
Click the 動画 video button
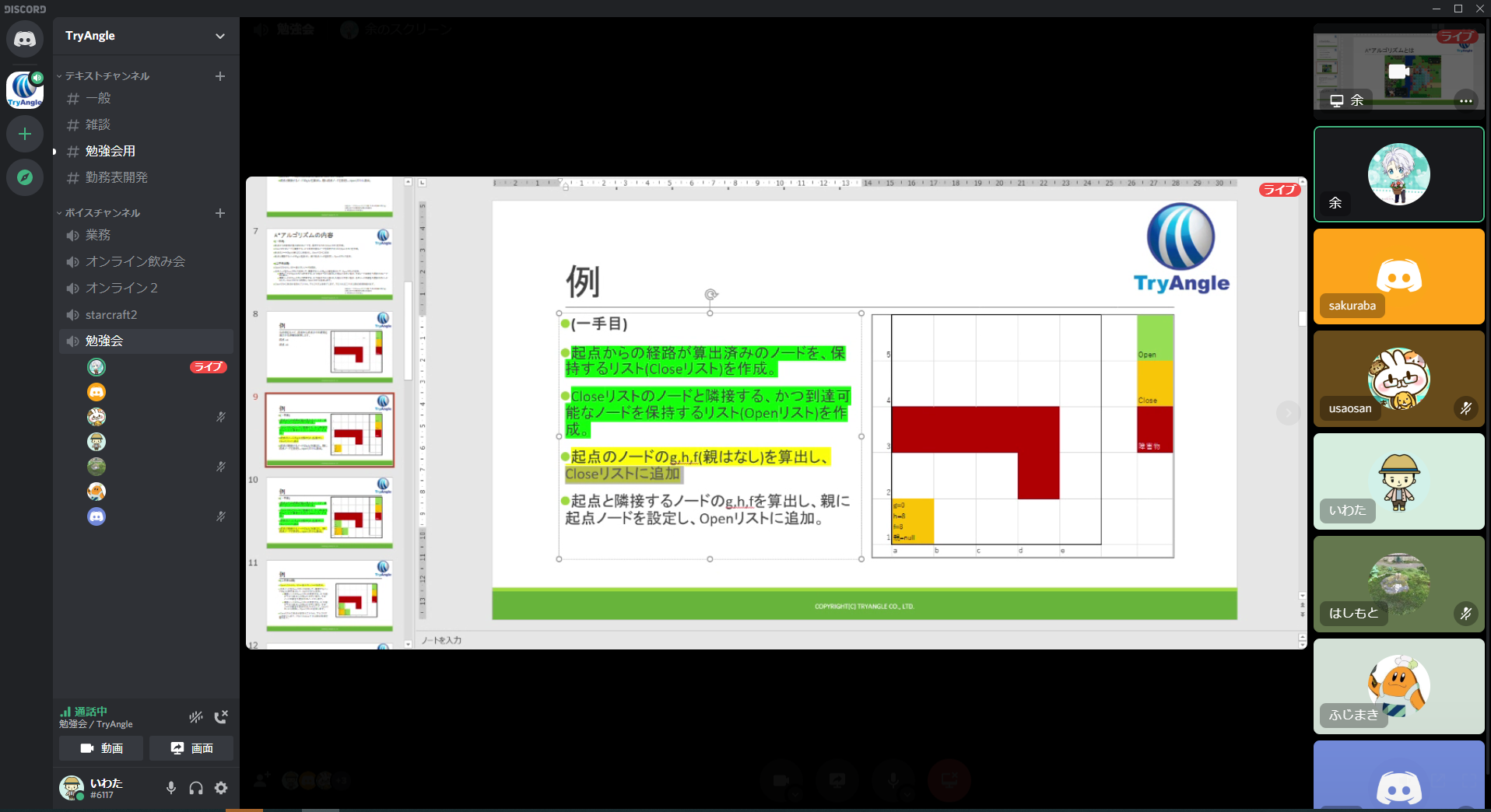(x=101, y=748)
